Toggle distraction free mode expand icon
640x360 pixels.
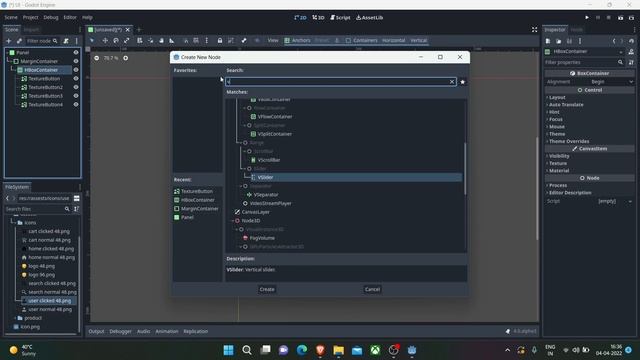pyautogui.click(x=534, y=29)
